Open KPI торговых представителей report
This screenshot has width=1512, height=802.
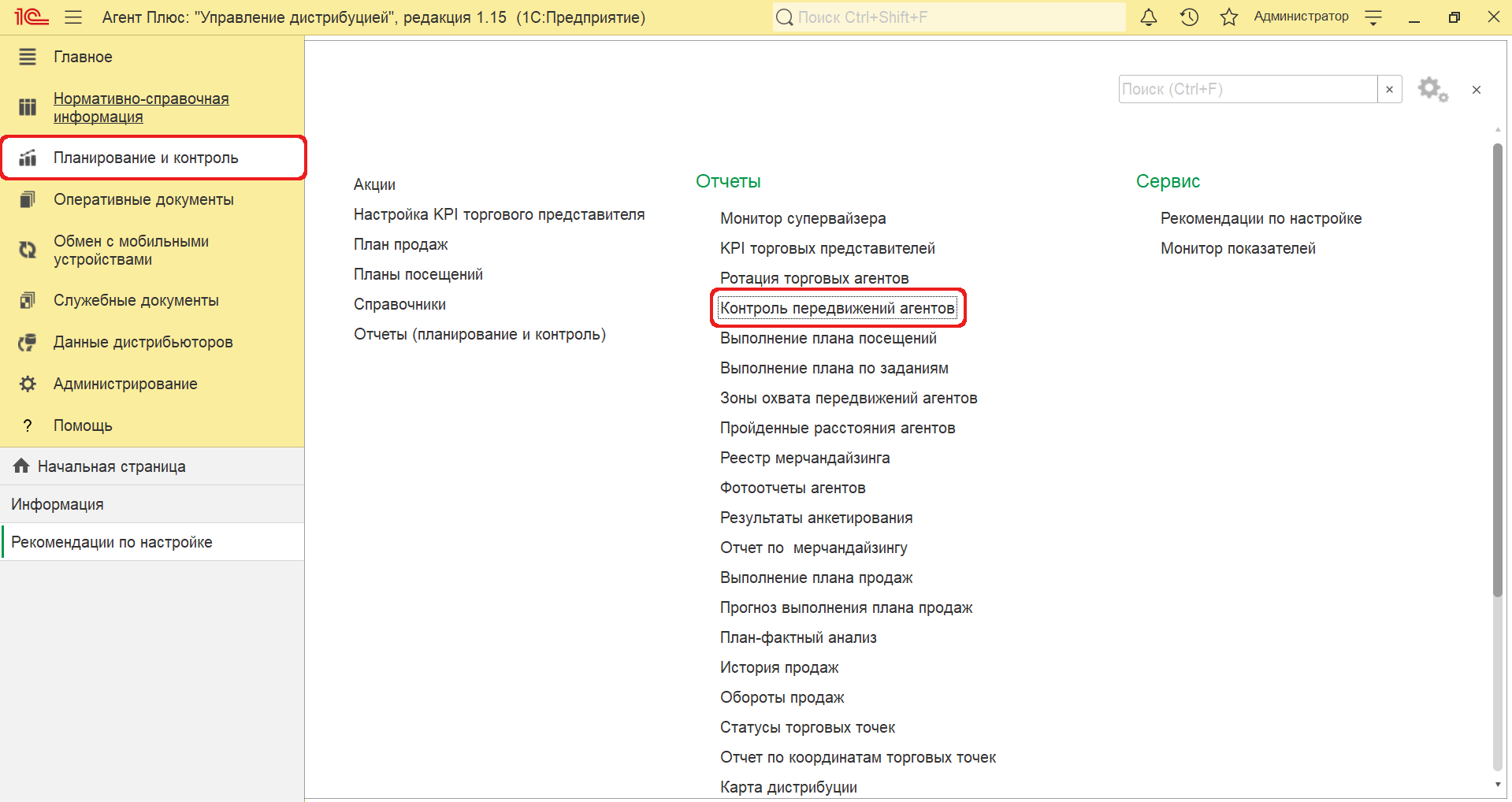point(827,248)
